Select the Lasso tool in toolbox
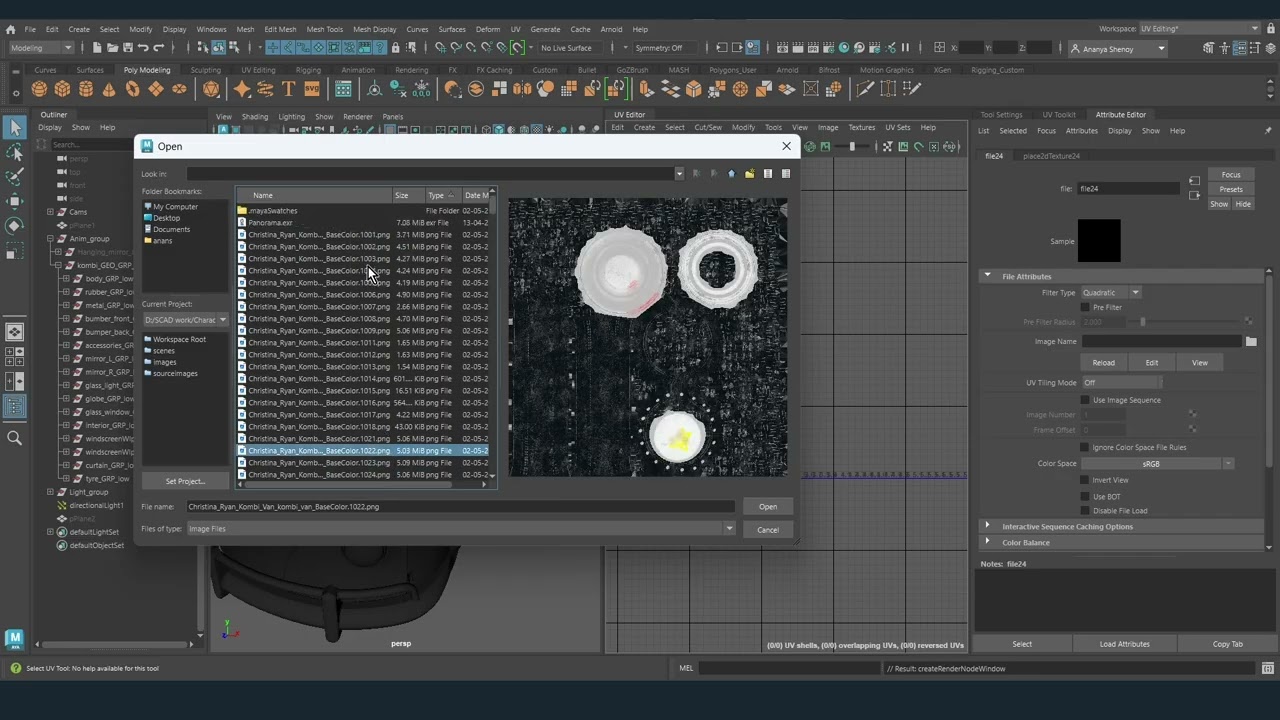This screenshot has height=720, width=1280. pos(15,152)
